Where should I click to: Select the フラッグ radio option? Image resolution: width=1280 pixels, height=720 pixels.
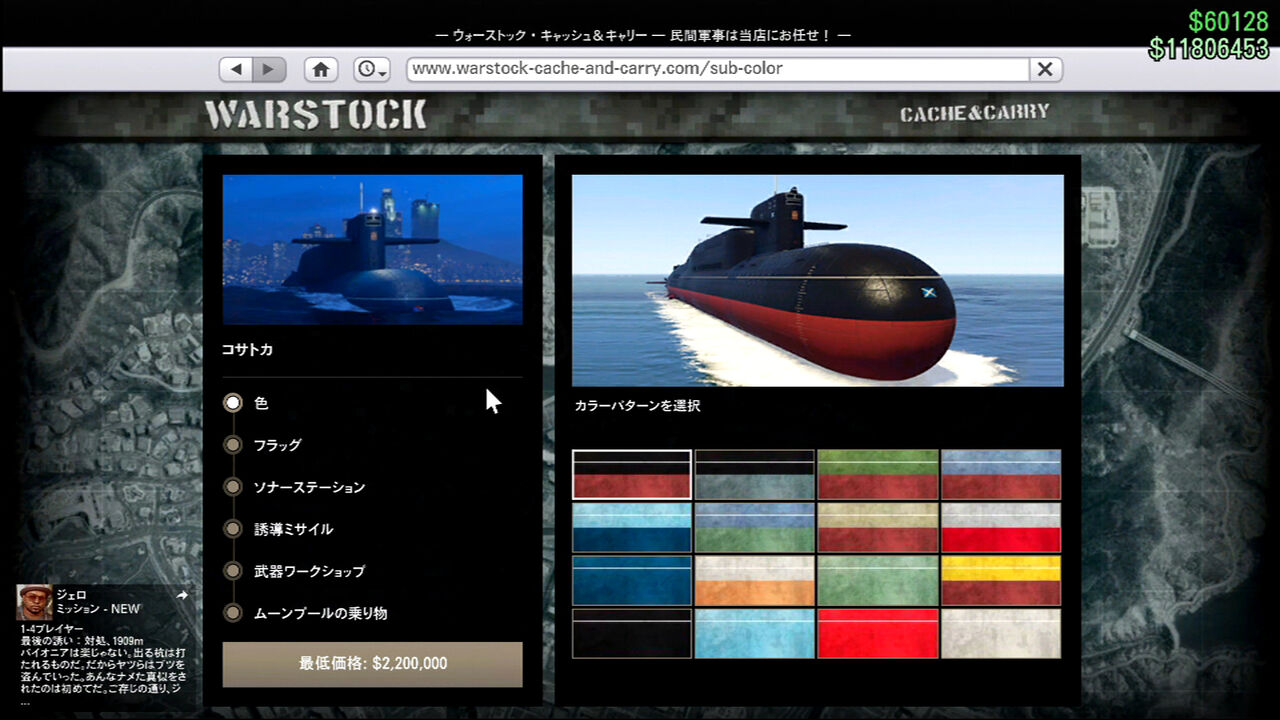point(233,445)
